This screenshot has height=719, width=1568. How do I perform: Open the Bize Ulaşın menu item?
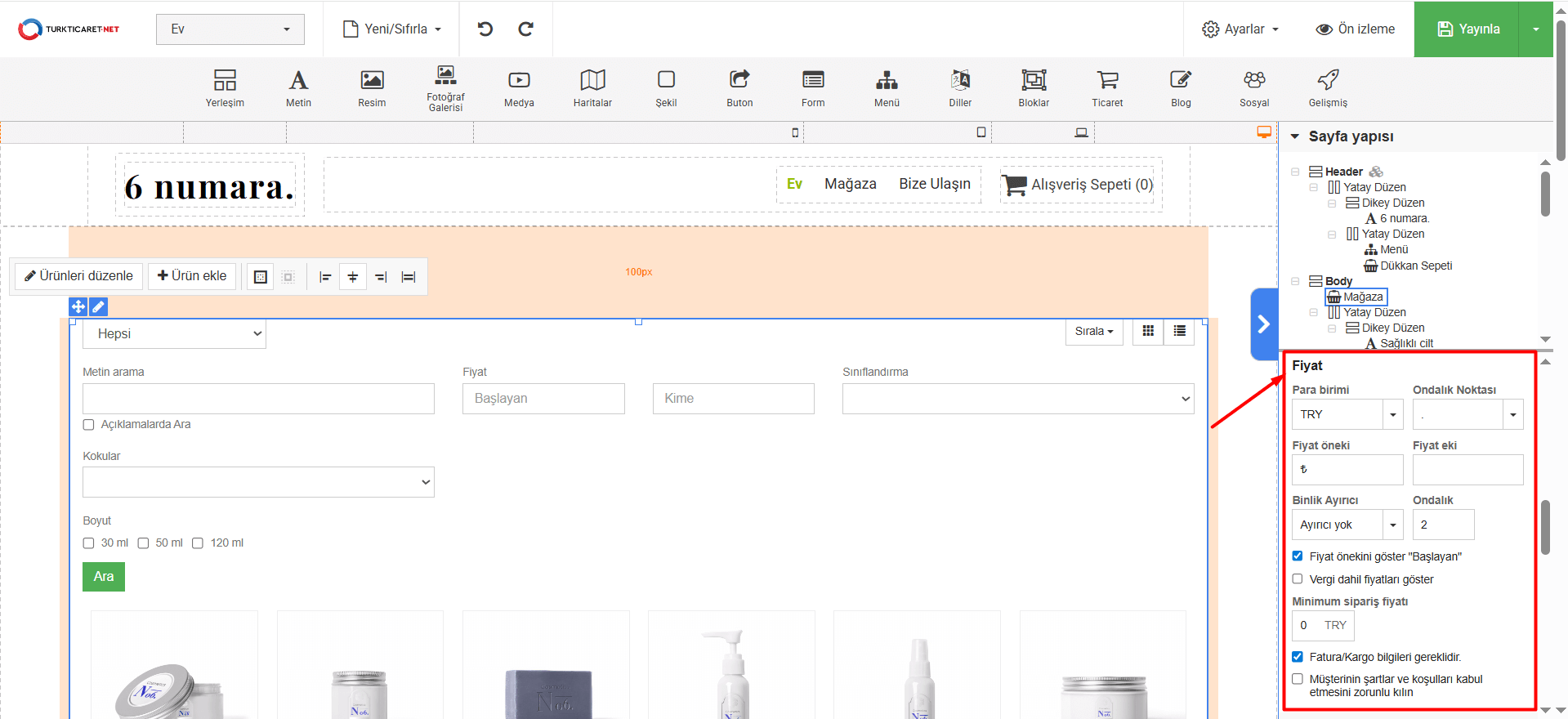tap(934, 185)
